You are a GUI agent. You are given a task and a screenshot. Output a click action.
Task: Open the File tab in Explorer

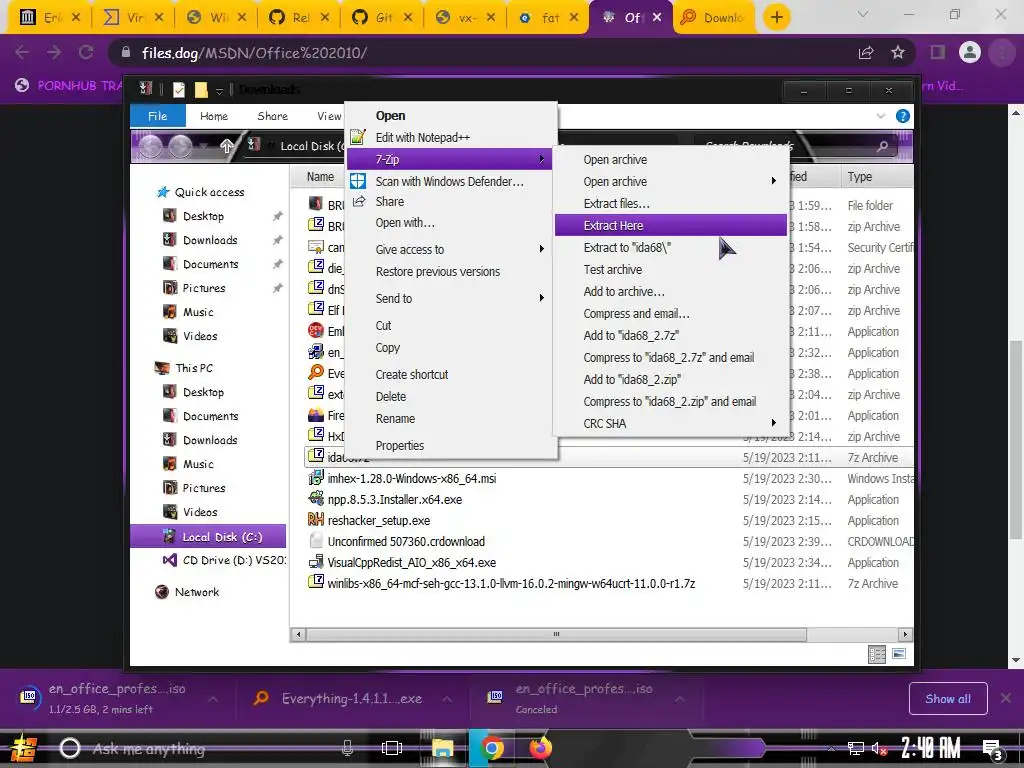click(x=157, y=116)
